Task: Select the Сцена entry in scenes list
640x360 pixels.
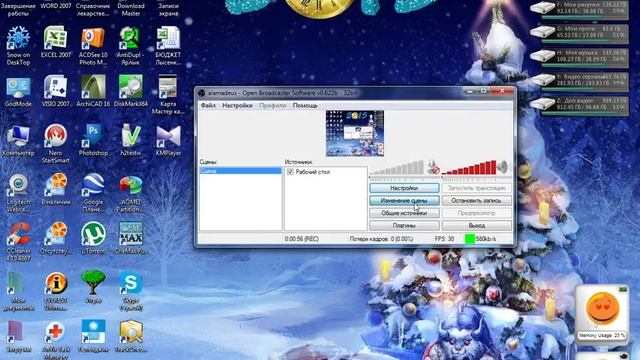Action: [x=240, y=171]
